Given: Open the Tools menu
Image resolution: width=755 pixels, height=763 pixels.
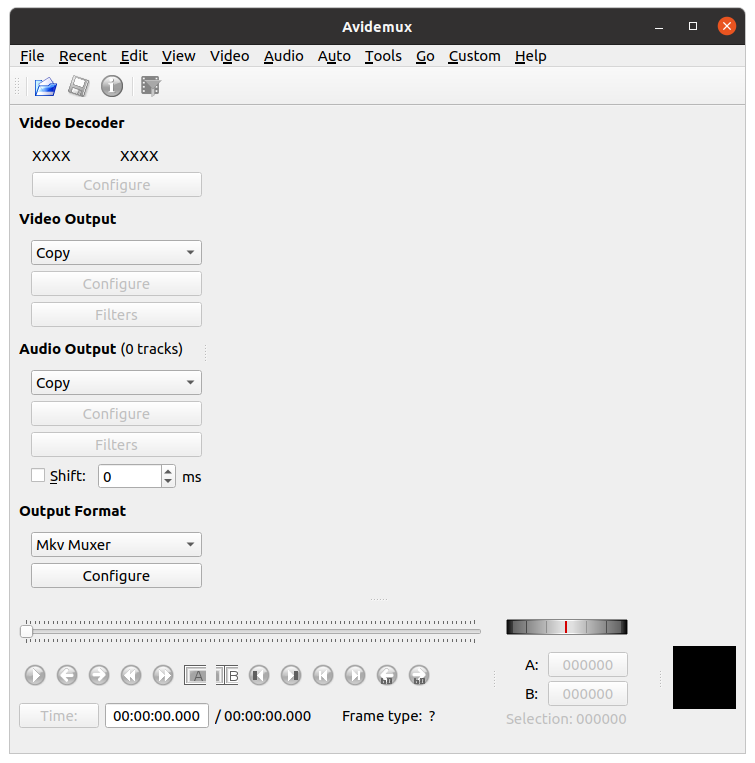Looking at the screenshot, I should point(382,56).
